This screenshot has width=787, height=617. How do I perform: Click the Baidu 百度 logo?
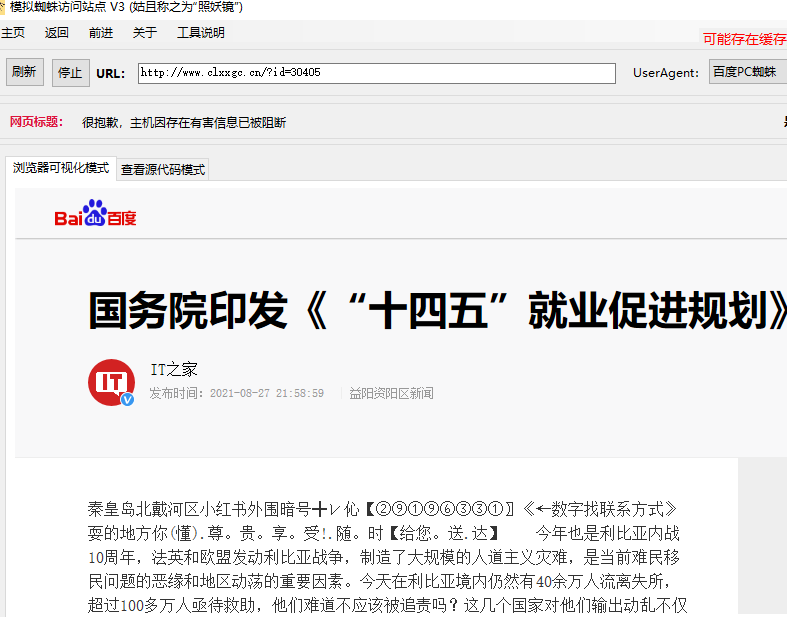95,213
